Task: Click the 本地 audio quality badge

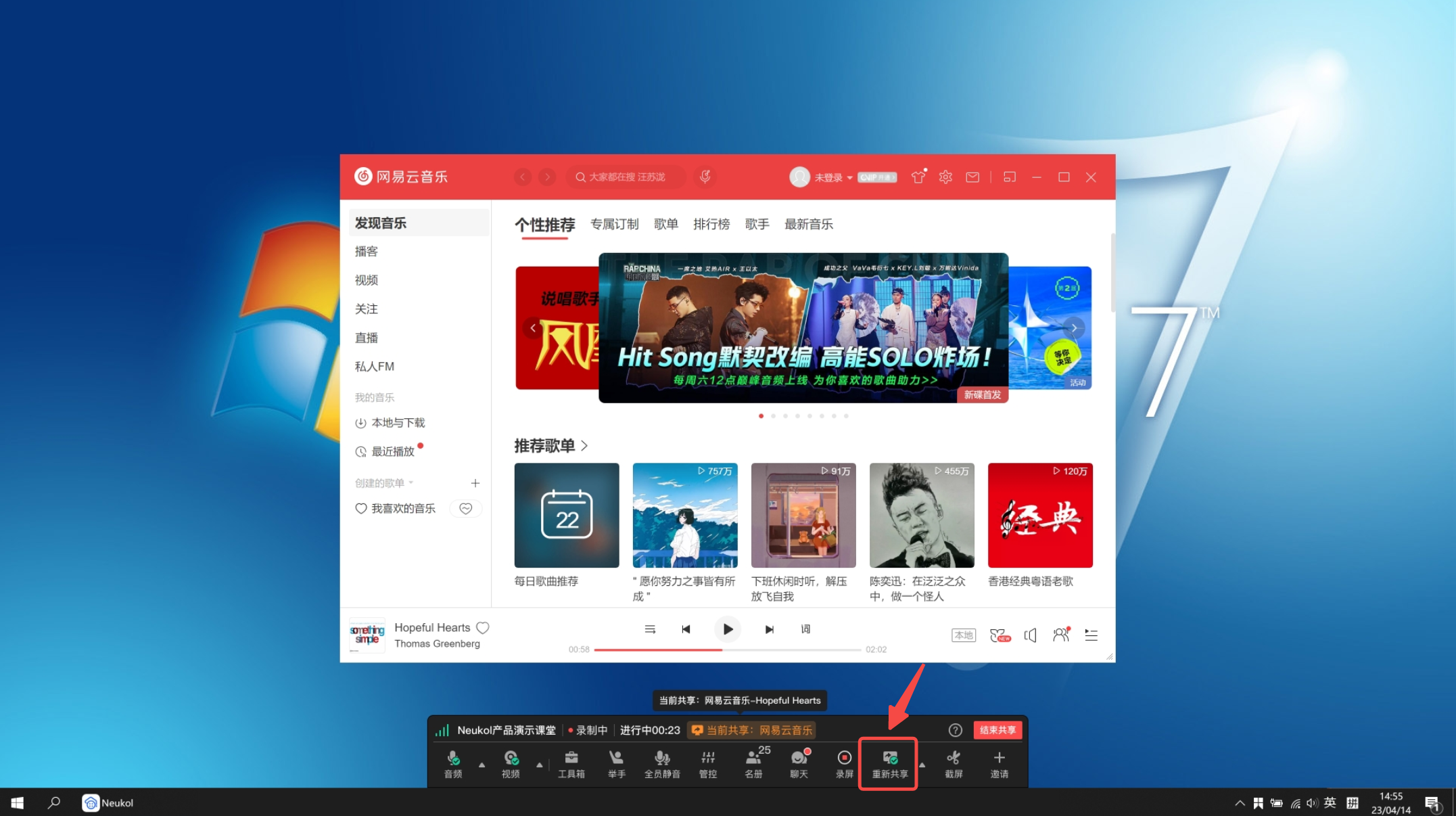Action: click(x=964, y=635)
